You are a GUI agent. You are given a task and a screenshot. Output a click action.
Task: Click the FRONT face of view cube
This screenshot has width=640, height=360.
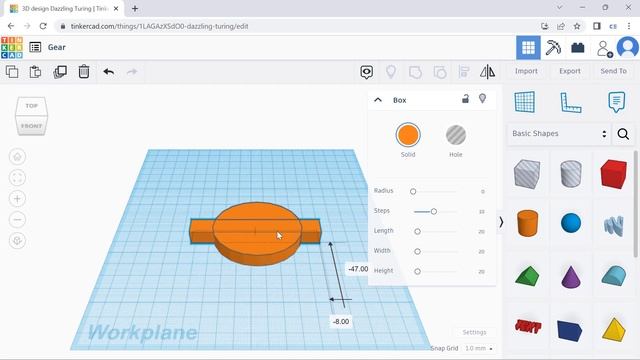pos(31,126)
